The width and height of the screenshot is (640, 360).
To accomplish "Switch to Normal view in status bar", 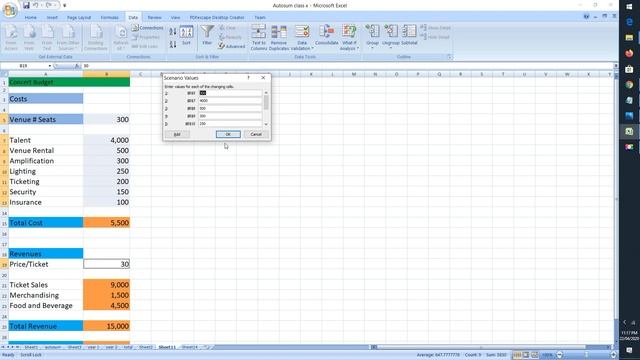I will tap(518, 355).
